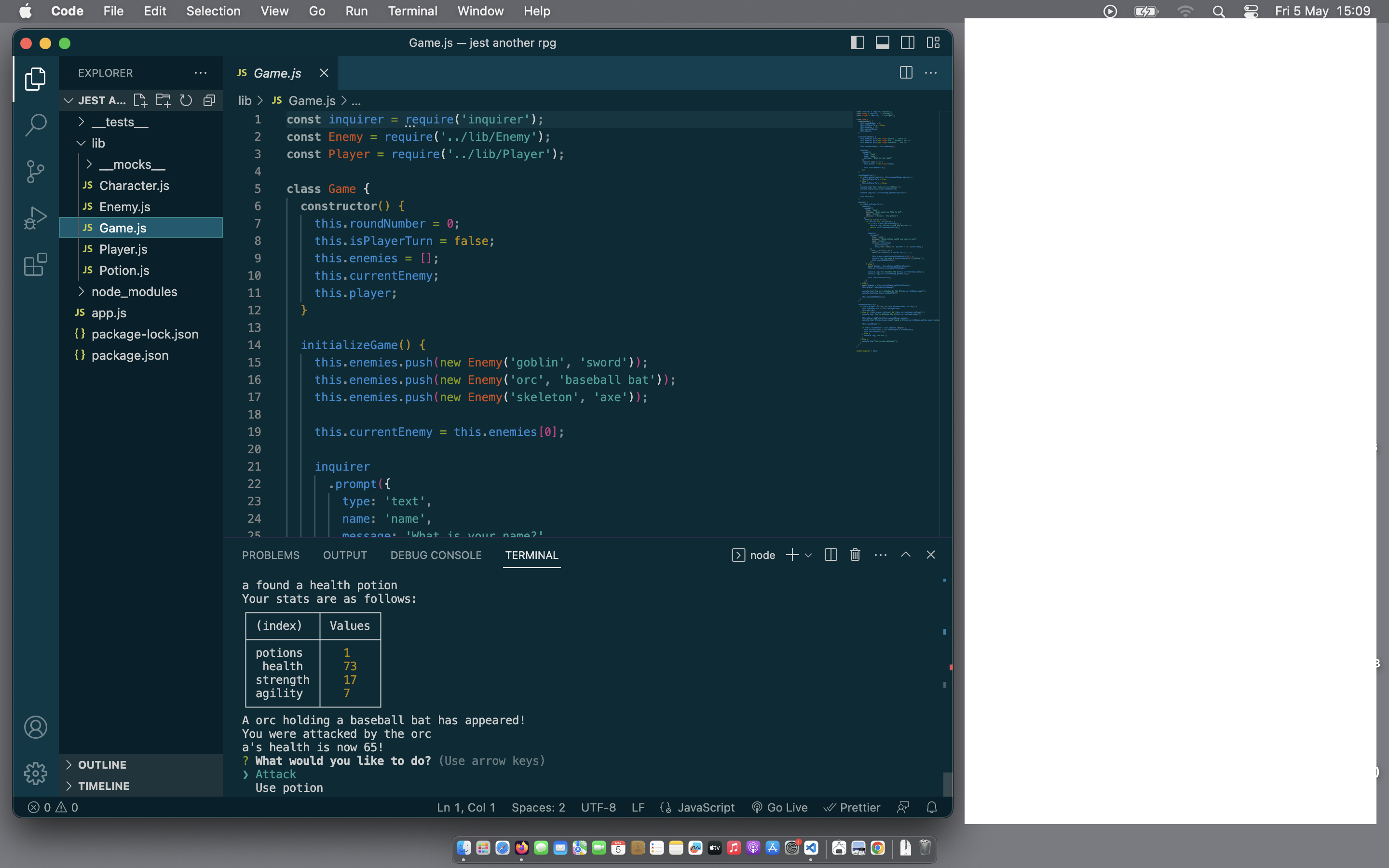This screenshot has width=1389, height=868.
Task: Close the terminal panel
Action: tap(931, 555)
